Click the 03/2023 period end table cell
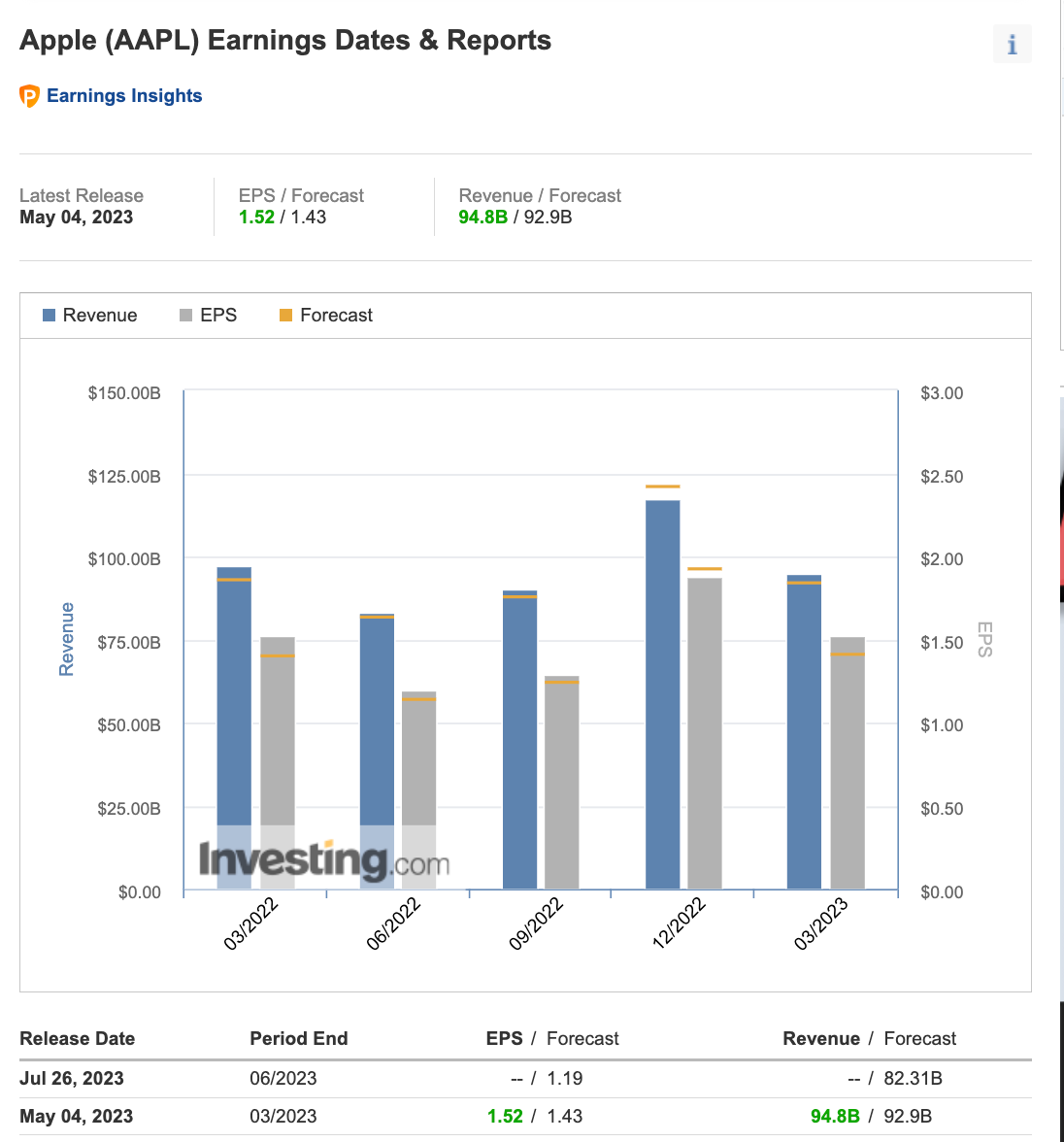The height and width of the screenshot is (1142, 1064). (283, 1117)
